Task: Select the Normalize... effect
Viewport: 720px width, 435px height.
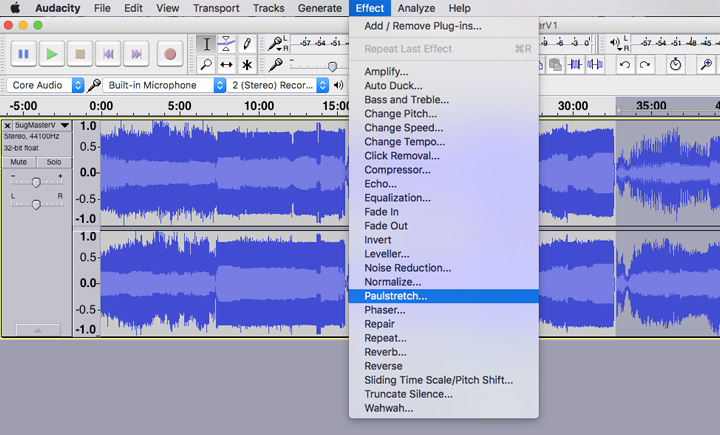Action: pyautogui.click(x=444, y=282)
